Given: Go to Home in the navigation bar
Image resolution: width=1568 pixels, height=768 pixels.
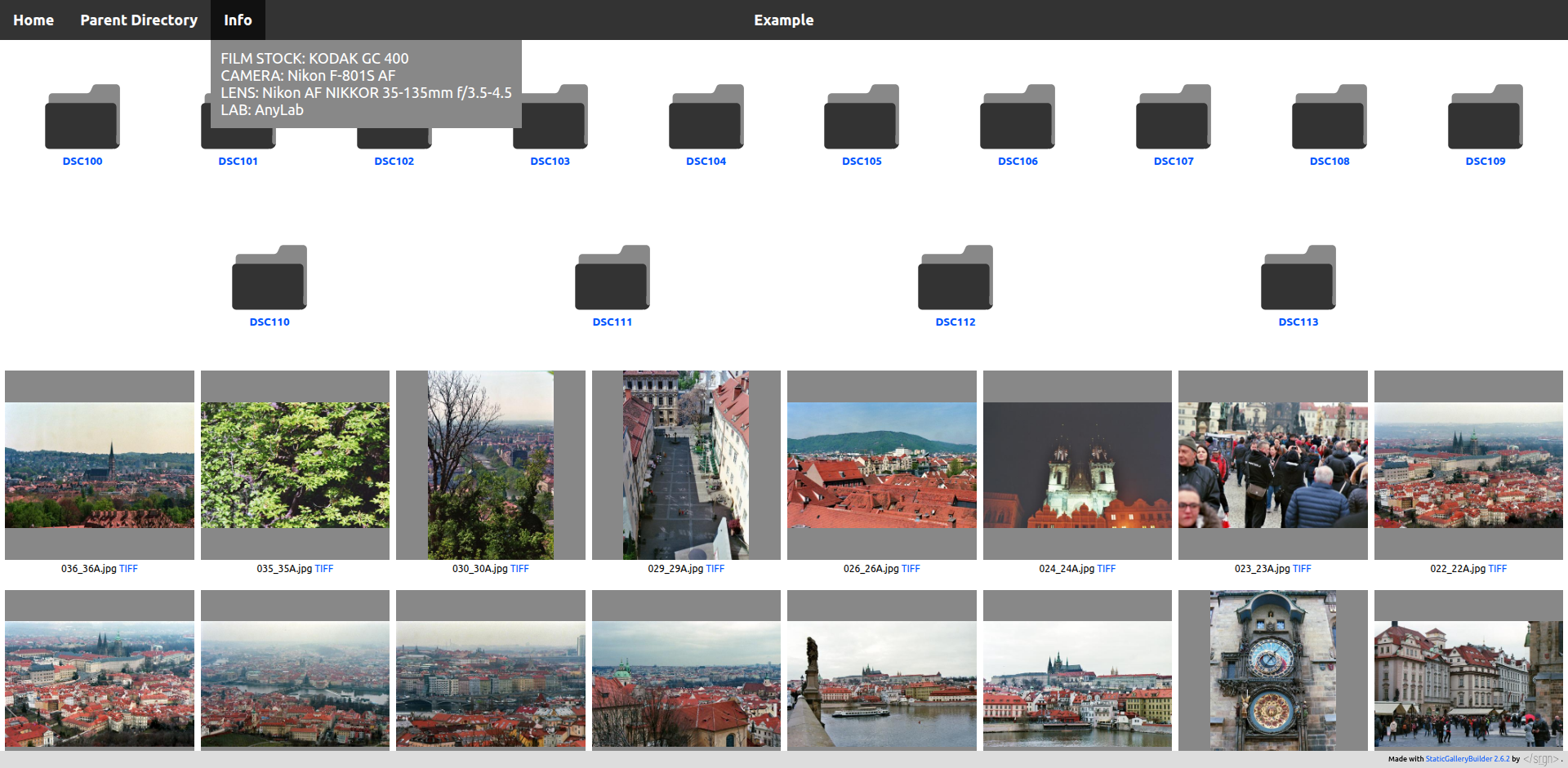Looking at the screenshot, I should pos(33,20).
